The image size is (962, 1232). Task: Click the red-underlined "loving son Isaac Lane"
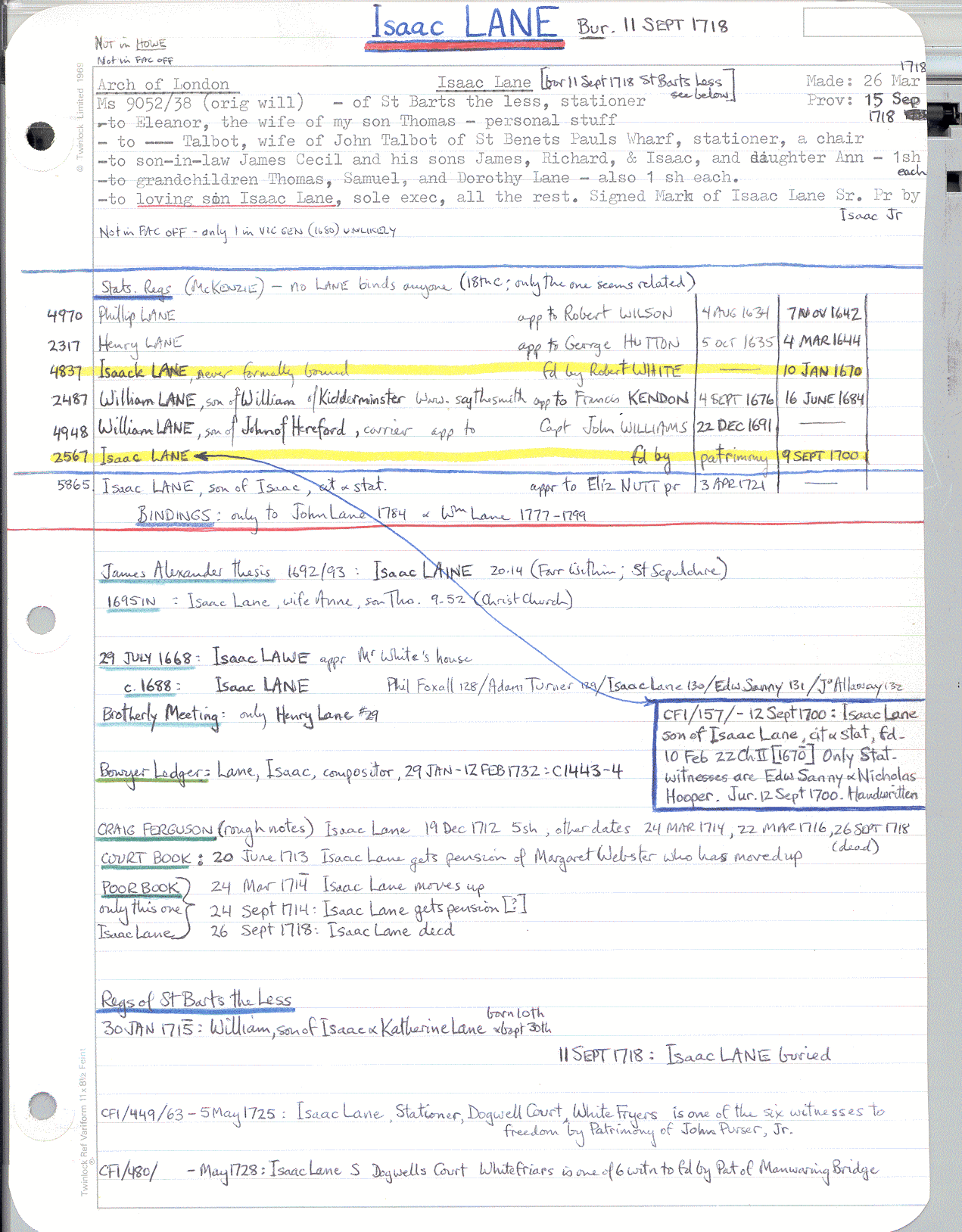pyautogui.click(x=235, y=198)
